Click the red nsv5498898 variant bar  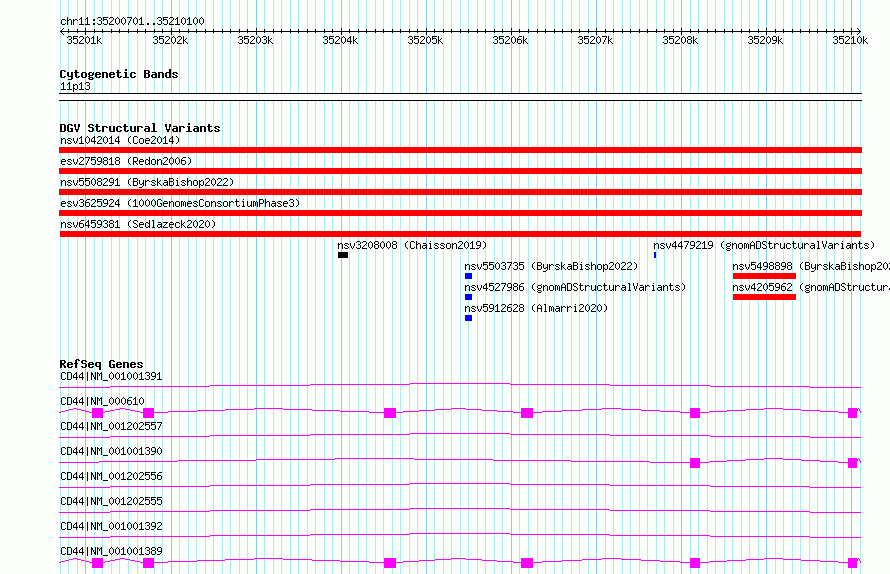pos(764,276)
